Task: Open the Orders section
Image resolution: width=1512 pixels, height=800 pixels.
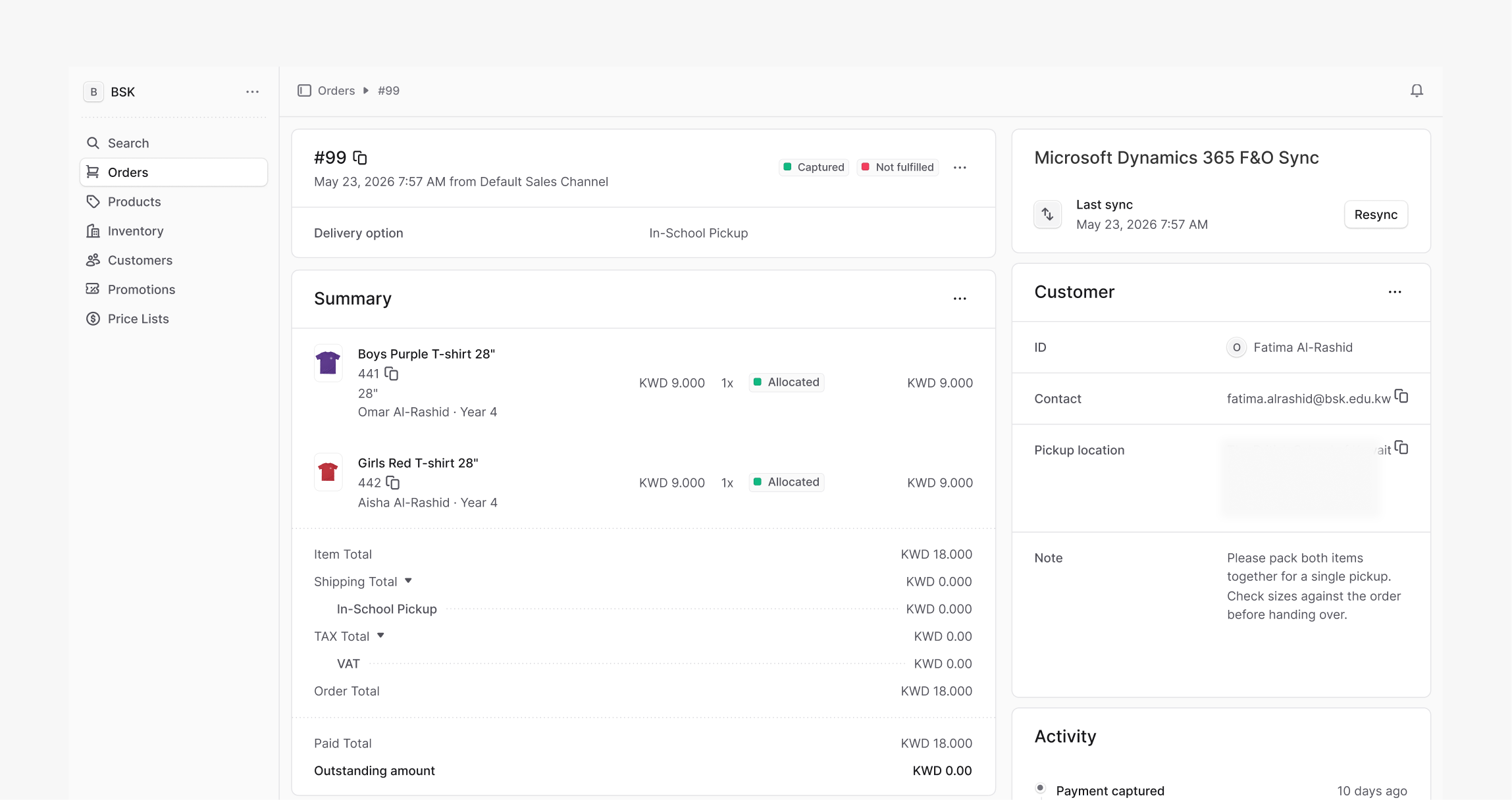Action: [174, 172]
